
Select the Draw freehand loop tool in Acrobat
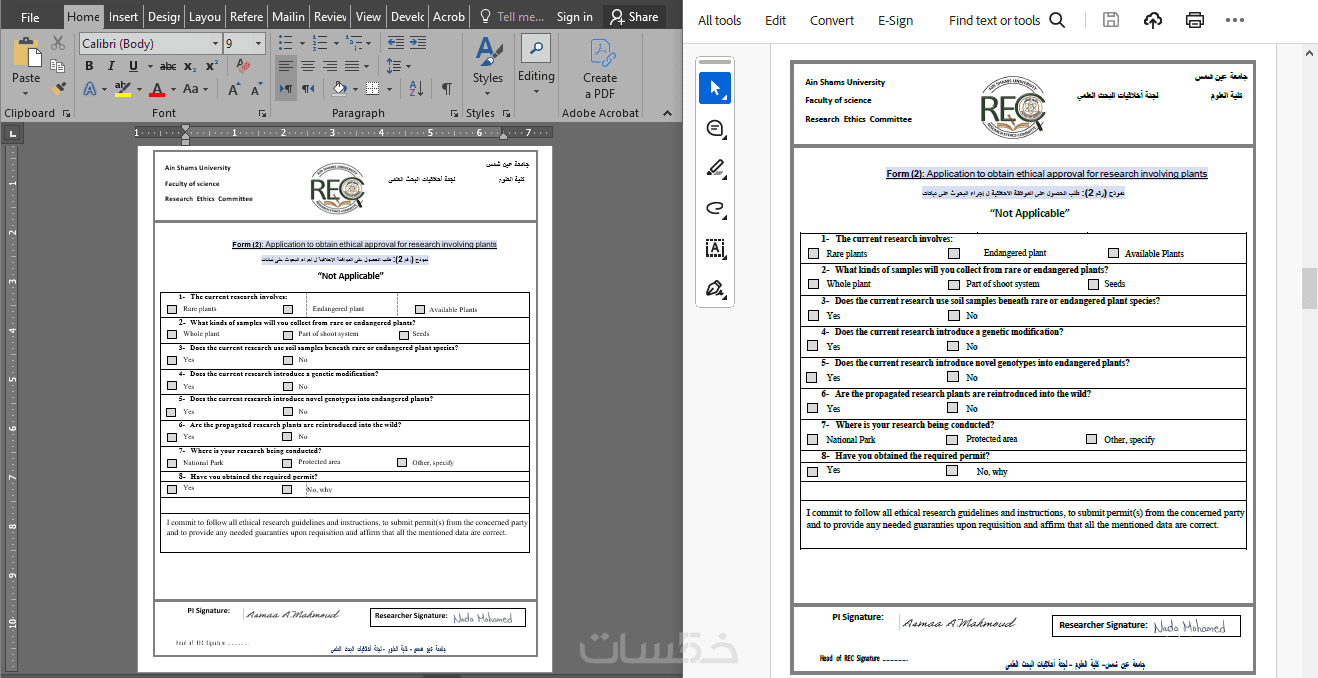[x=715, y=208]
